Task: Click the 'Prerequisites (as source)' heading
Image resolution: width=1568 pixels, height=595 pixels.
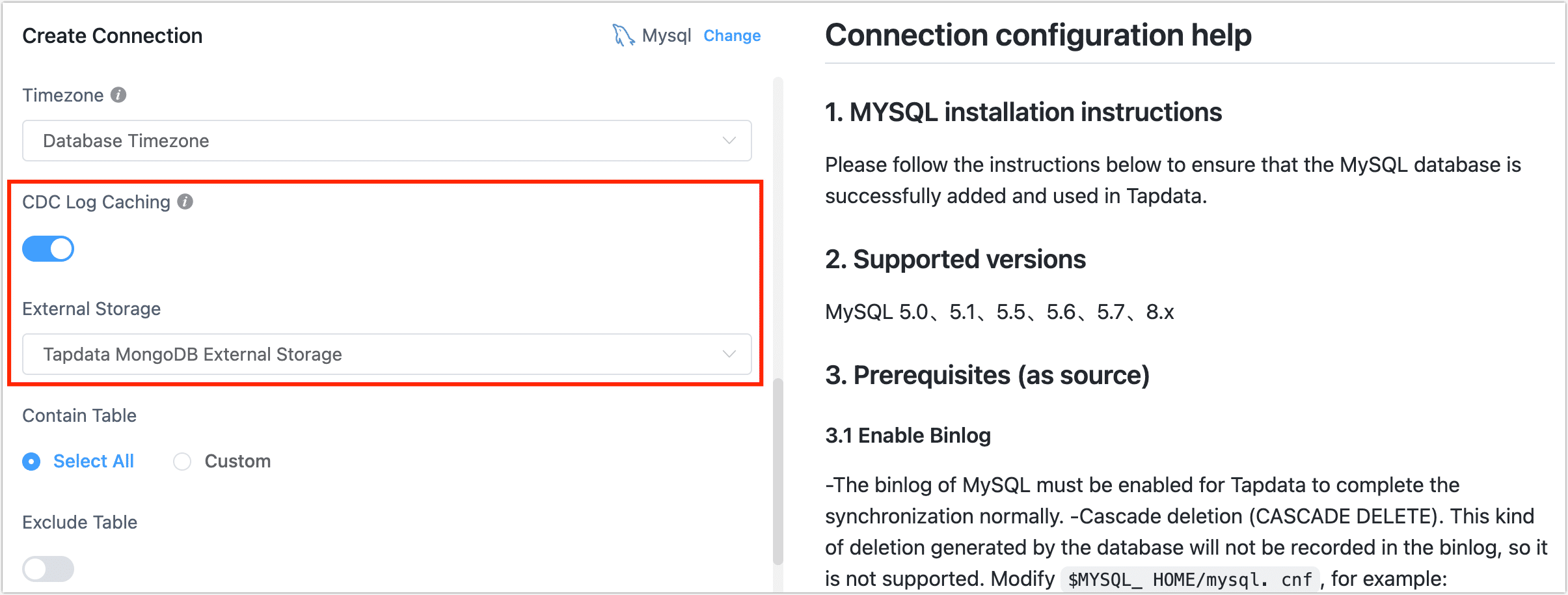Action: (x=987, y=376)
